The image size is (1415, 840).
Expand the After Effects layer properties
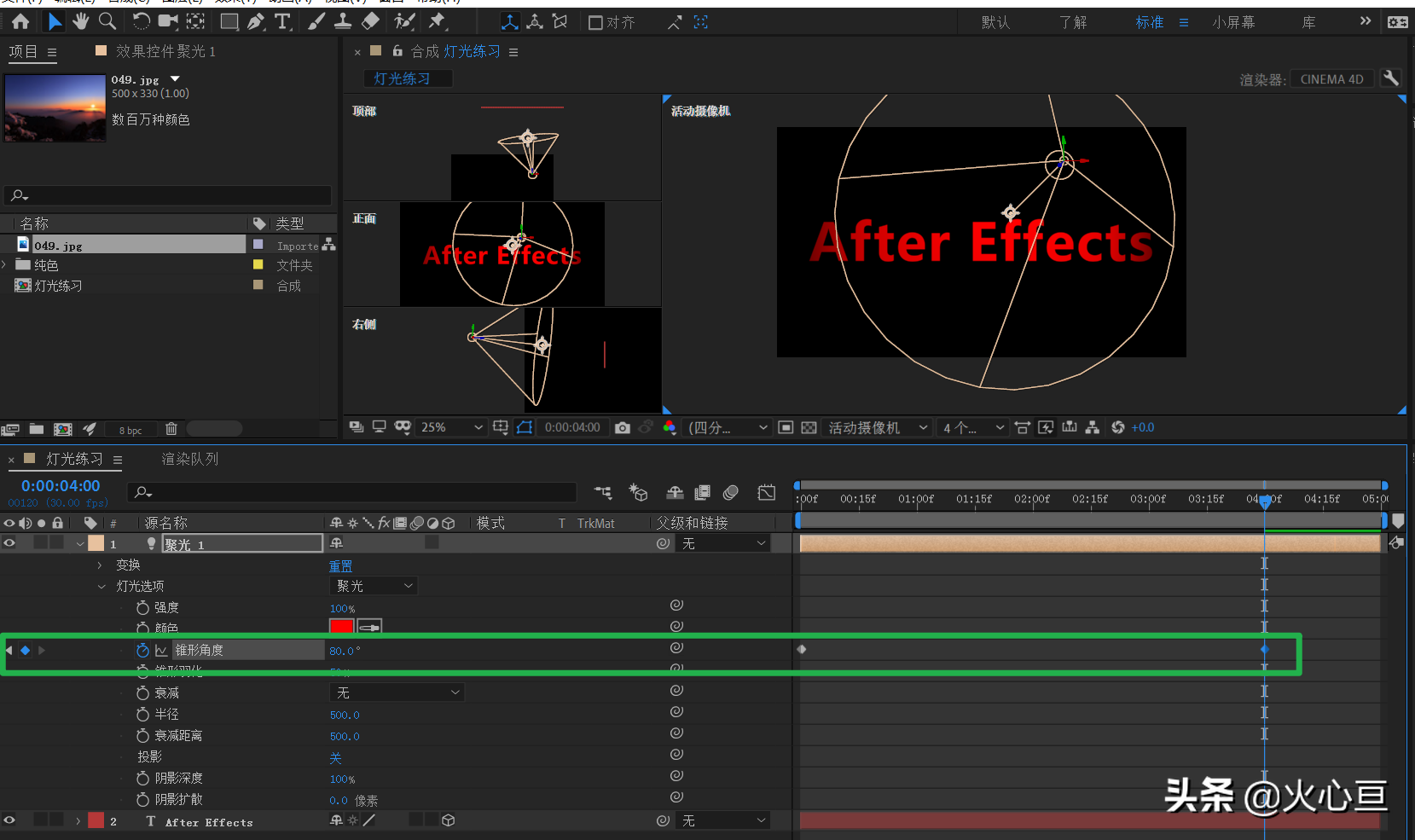pyautogui.click(x=78, y=820)
